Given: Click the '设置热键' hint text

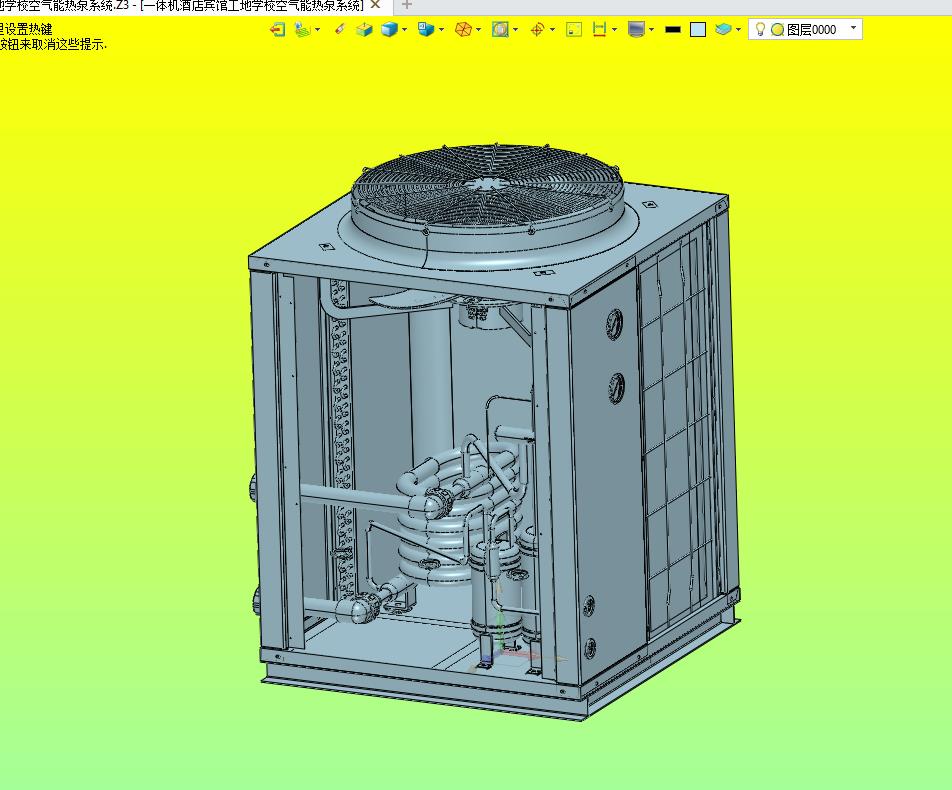Looking at the screenshot, I should coord(29,29).
